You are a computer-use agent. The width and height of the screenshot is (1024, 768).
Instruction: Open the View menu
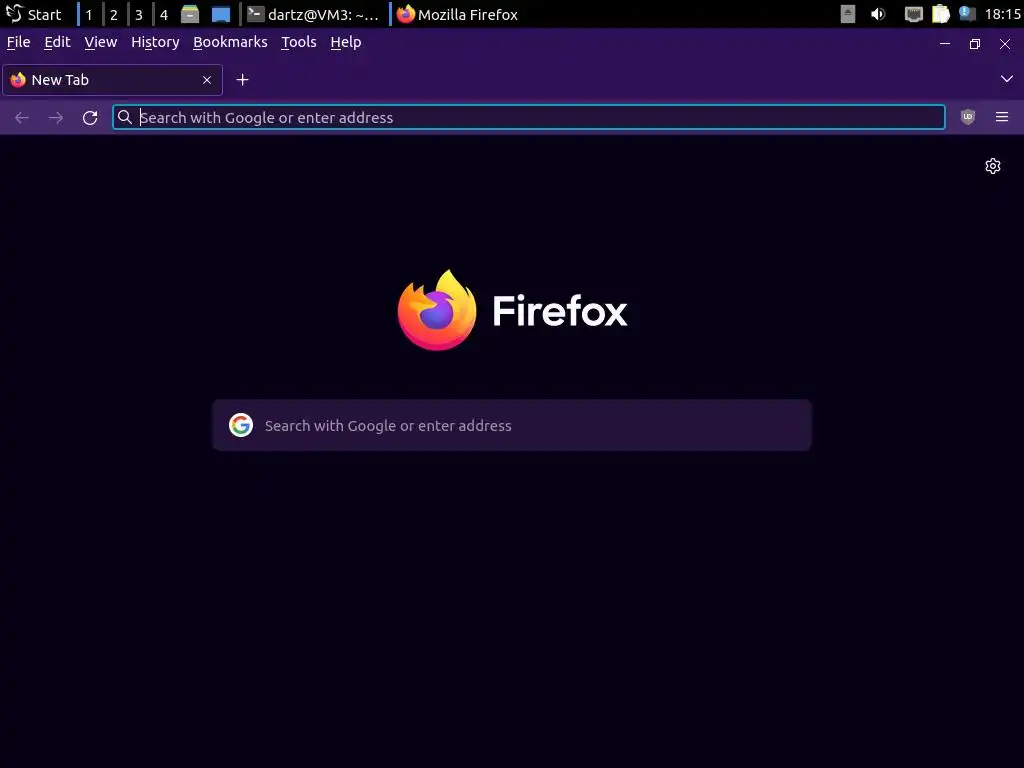[x=101, y=42]
